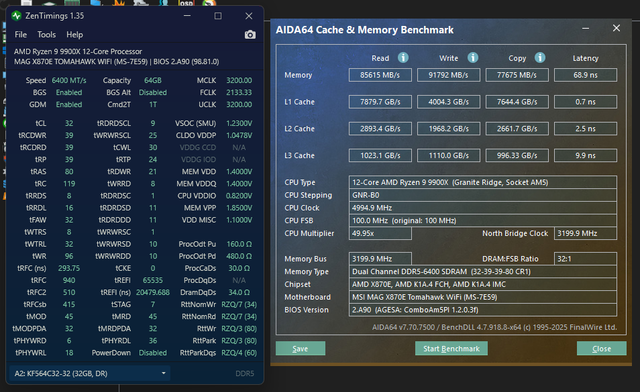Select Memory Write value 91792 MB/s
Screen dimensions: 640x392
449,75
